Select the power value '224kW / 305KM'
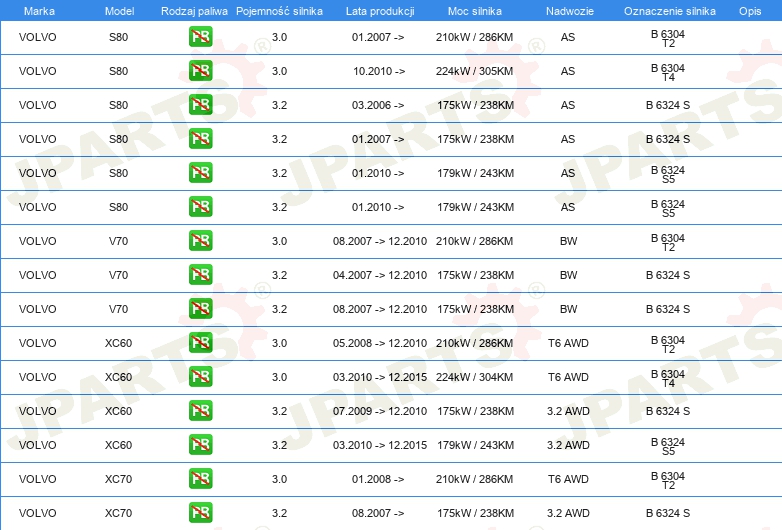Screen dimensions: 782x530 474,71
